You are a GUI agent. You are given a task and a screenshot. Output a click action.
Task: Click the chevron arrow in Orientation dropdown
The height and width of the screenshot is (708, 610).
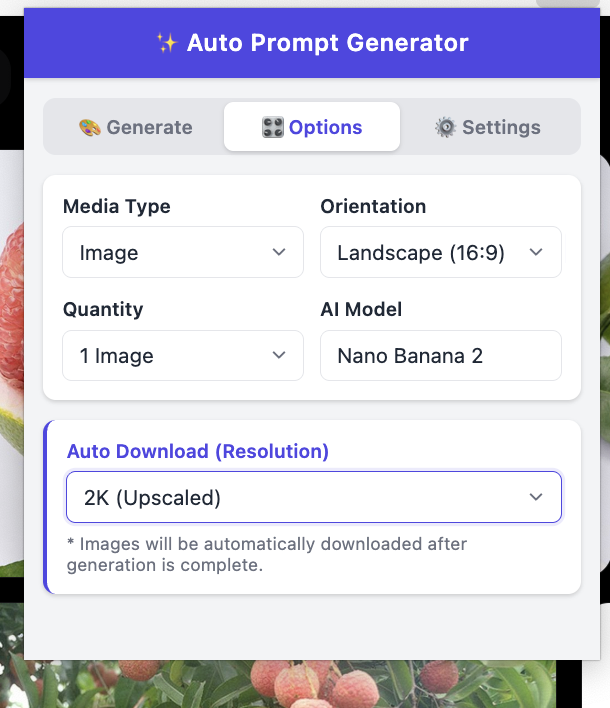[x=536, y=253]
